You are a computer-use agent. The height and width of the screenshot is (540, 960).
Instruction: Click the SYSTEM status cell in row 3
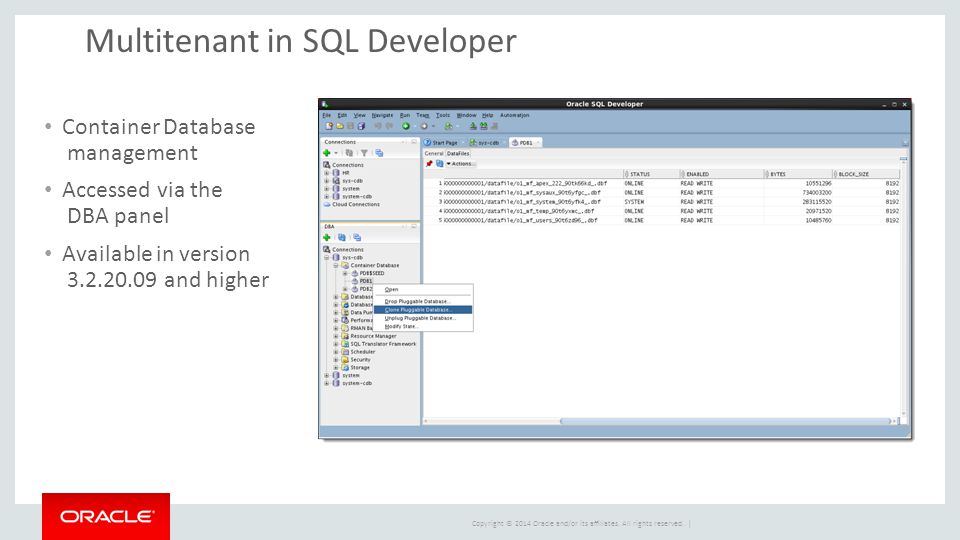[x=634, y=201]
